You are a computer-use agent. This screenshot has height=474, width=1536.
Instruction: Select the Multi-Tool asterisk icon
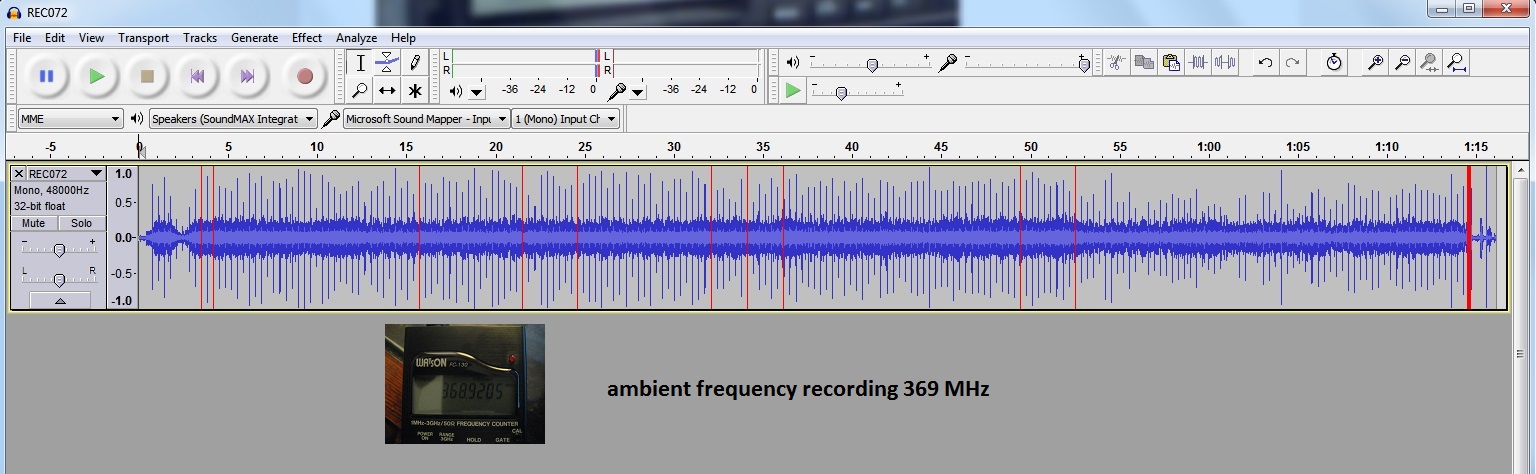pos(414,91)
